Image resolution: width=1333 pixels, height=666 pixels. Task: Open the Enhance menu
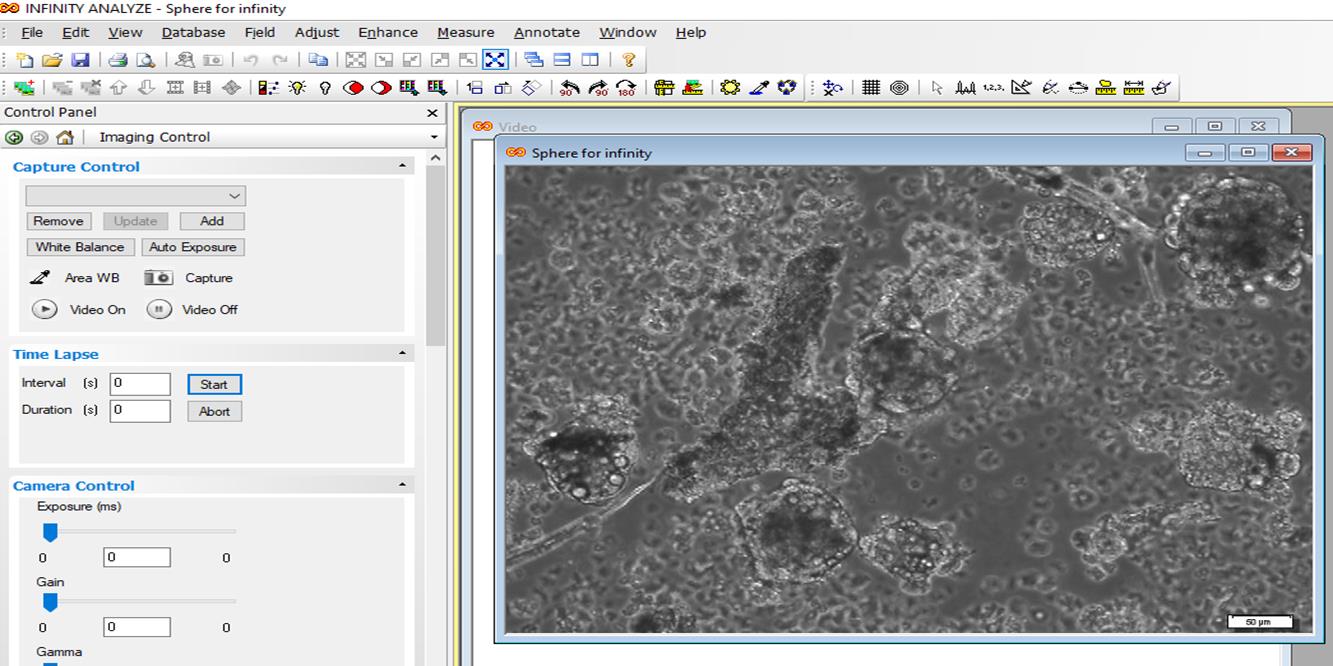388,32
